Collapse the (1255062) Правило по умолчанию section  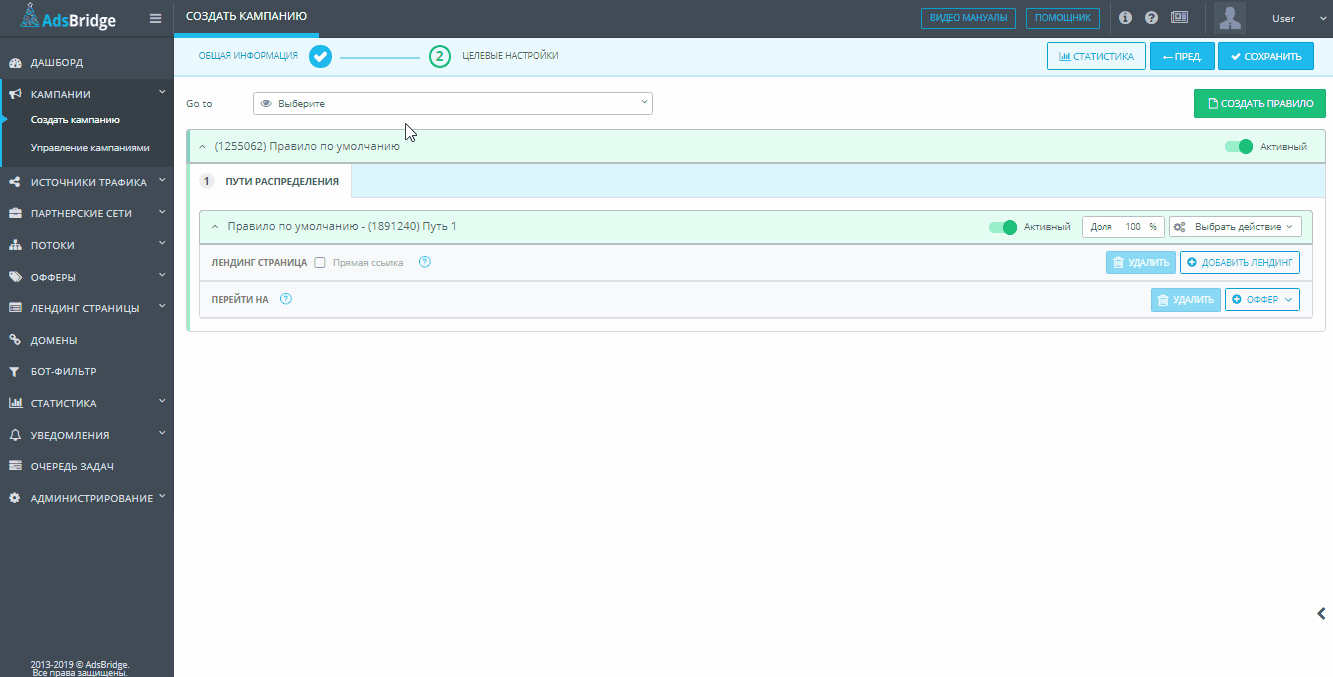click(202, 146)
